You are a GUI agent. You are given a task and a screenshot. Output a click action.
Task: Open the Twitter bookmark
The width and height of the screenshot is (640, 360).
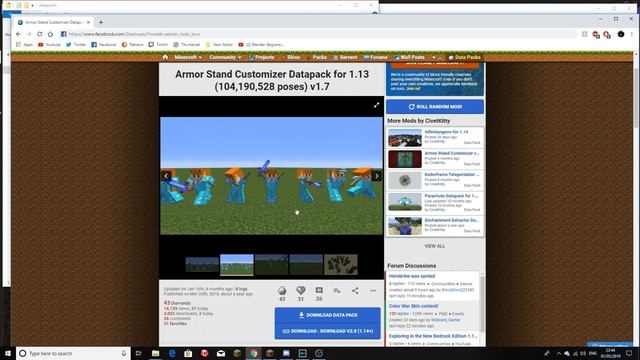pyautogui.click(x=76, y=44)
